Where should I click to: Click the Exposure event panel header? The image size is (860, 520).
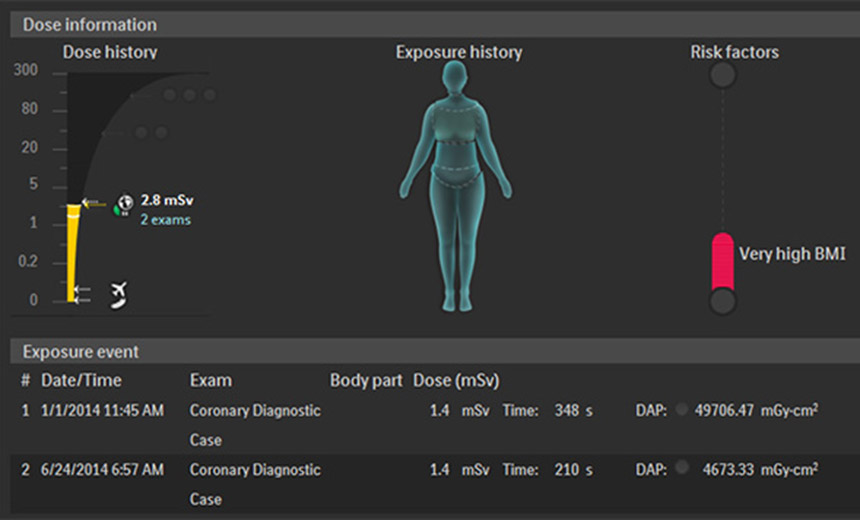435,352
